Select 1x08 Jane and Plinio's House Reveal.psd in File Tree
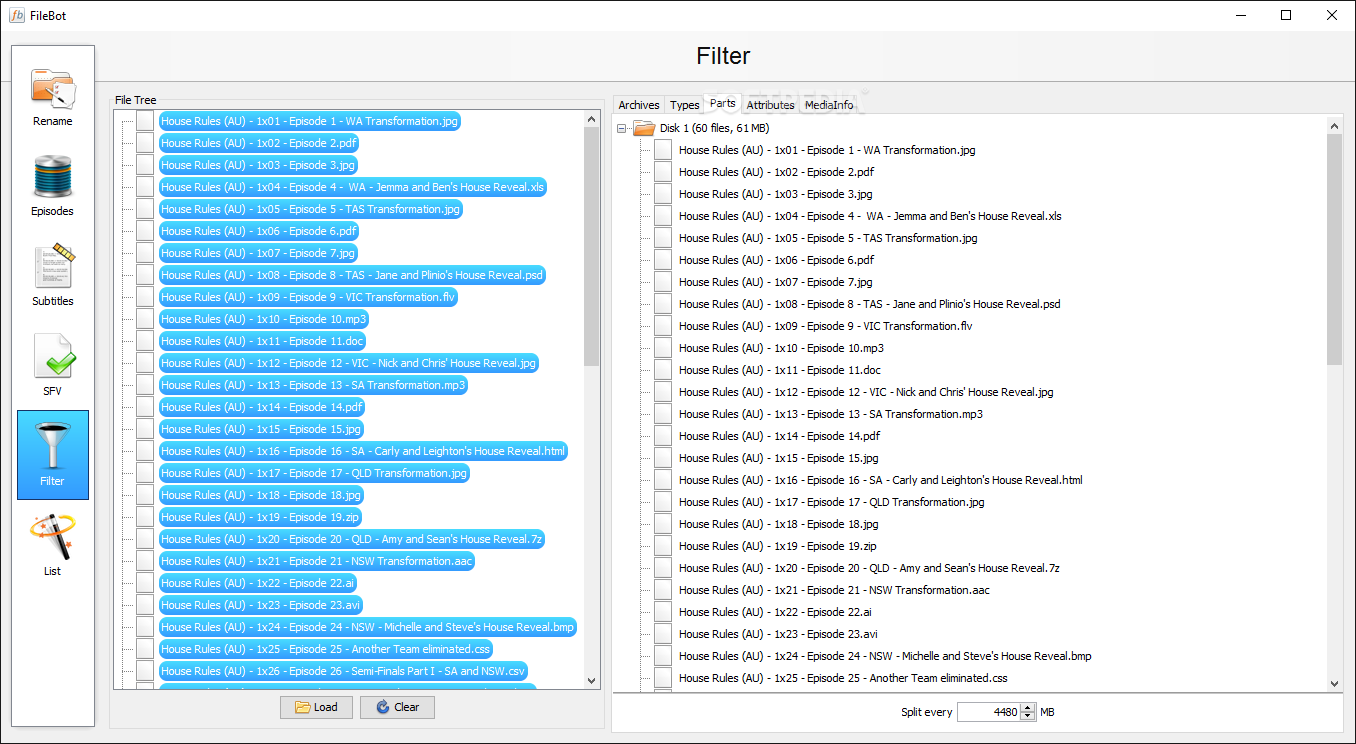Screen dimensions: 1356x744 point(352,275)
